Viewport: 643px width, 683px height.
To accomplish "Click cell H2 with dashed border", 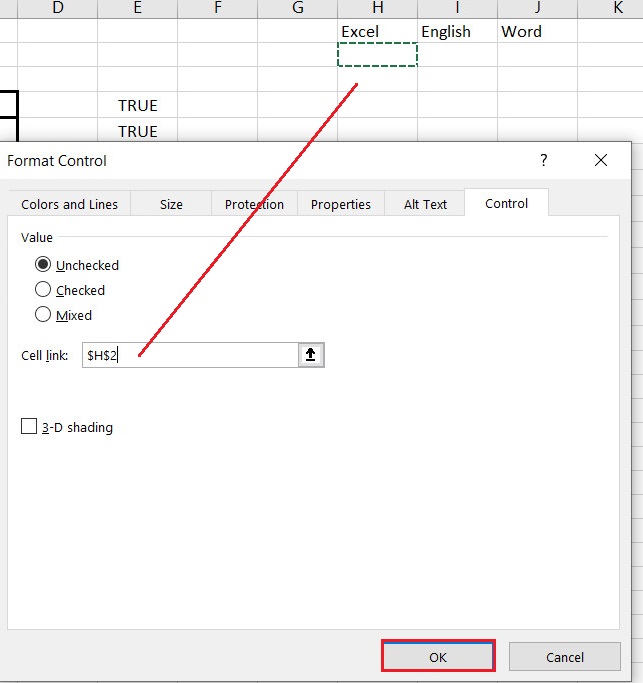I will [x=378, y=54].
